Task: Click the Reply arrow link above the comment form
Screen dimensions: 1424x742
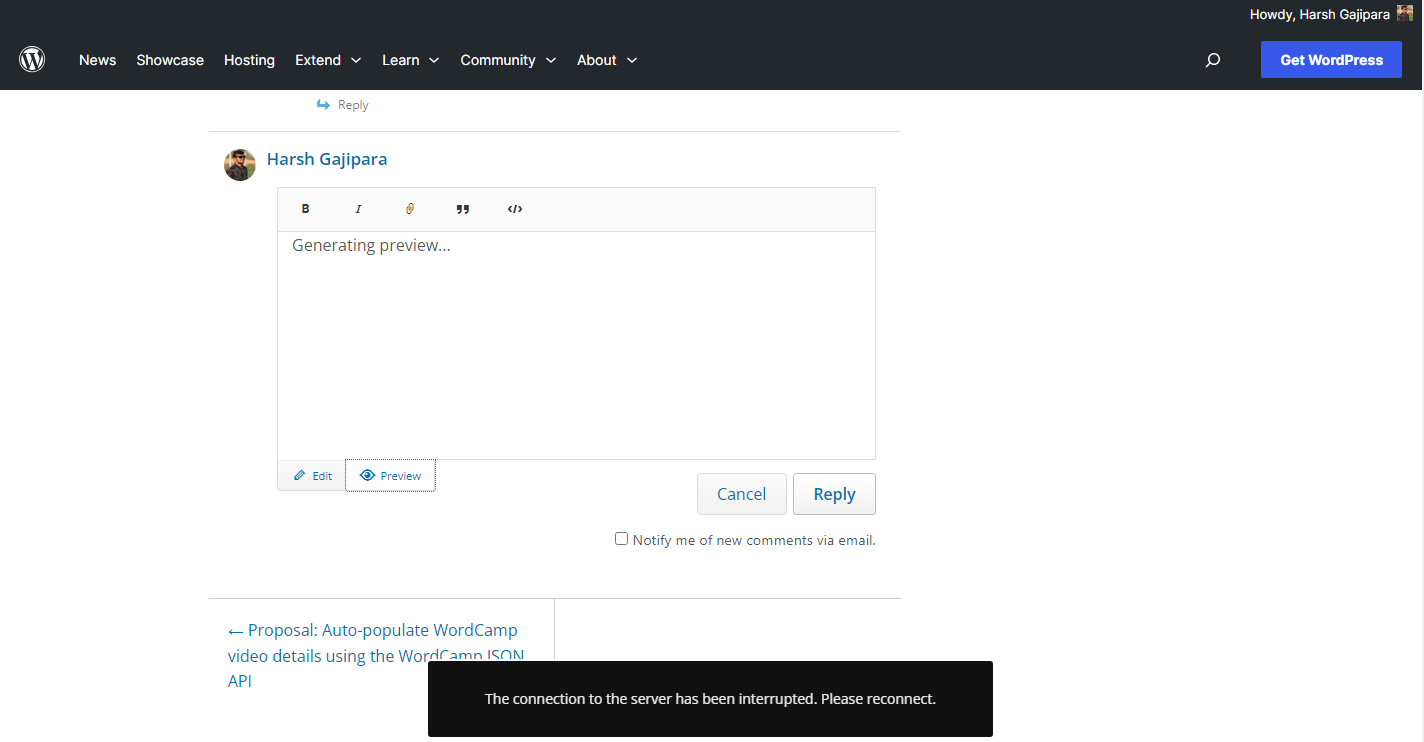Action: point(343,105)
